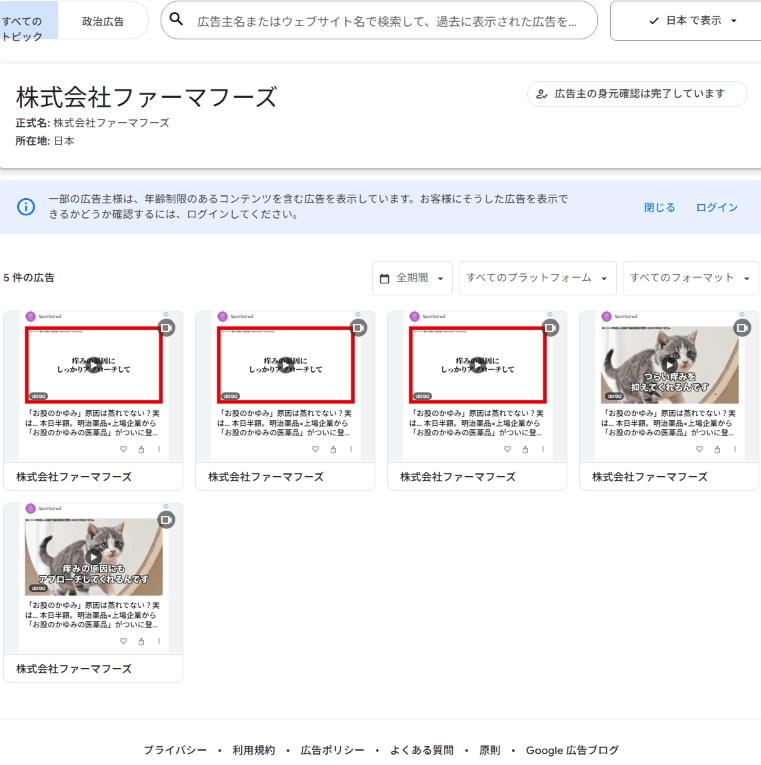Click the duration badge on アプローチしてくれるんです video
The height and width of the screenshot is (765, 761).
pos(39,588)
